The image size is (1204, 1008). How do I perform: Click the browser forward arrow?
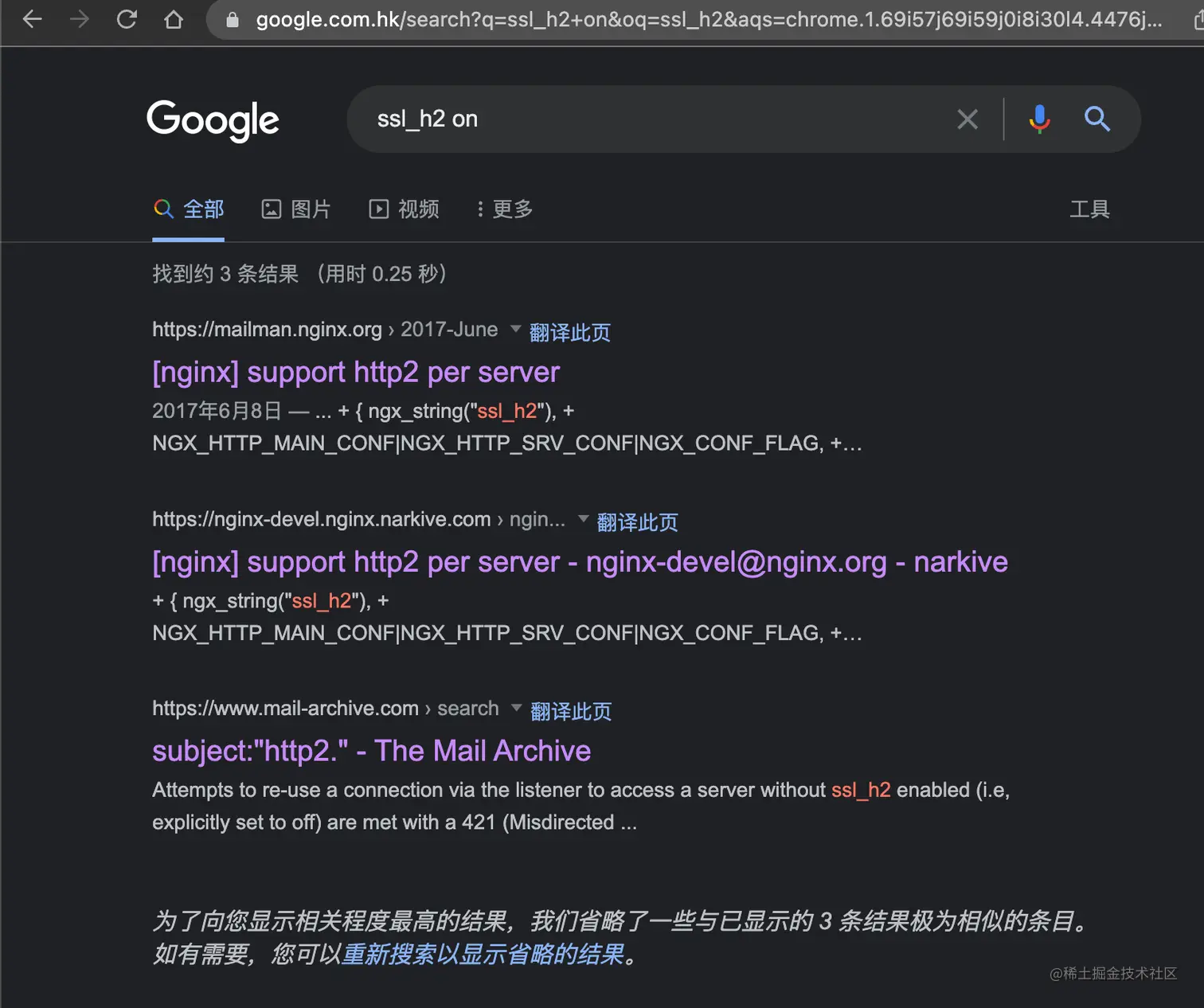(x=79, y=19)
